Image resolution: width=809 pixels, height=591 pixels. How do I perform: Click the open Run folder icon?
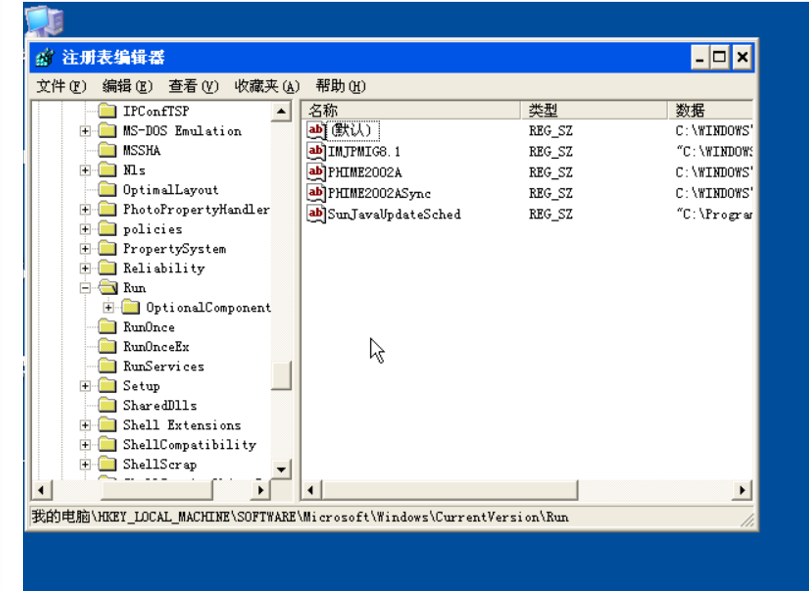click(108, 287)
